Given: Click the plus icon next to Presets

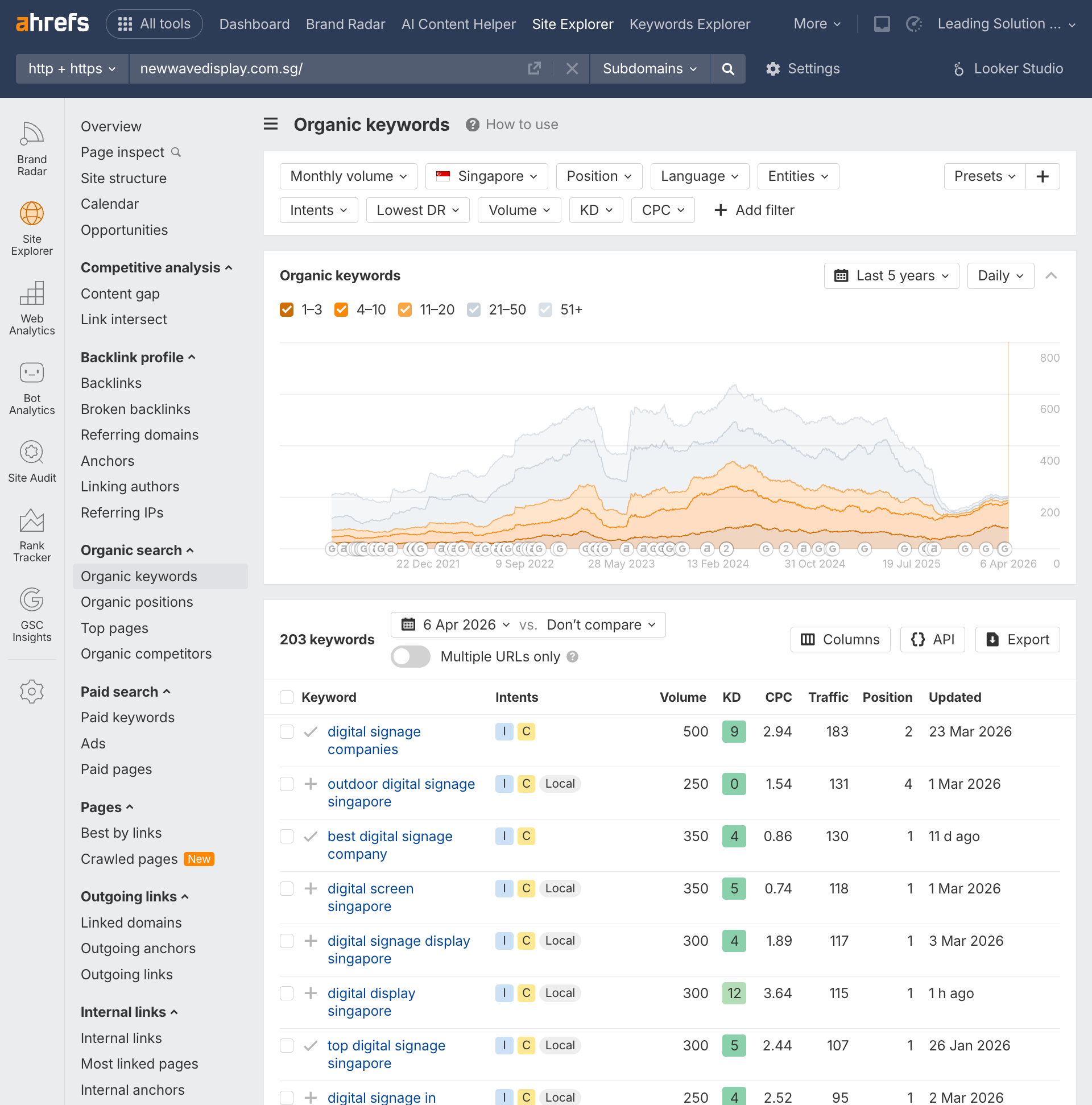Looking at the screenshot, I should click(1042, 176).
